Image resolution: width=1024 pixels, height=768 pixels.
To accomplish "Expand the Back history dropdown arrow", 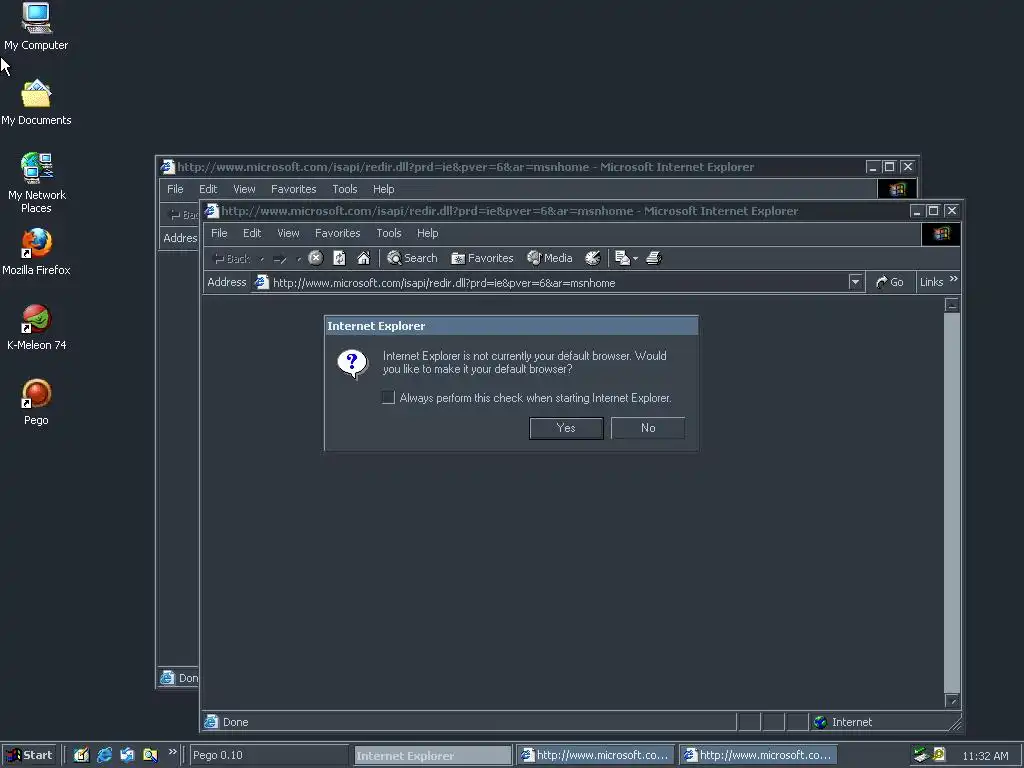I will (x=262, y=259).
